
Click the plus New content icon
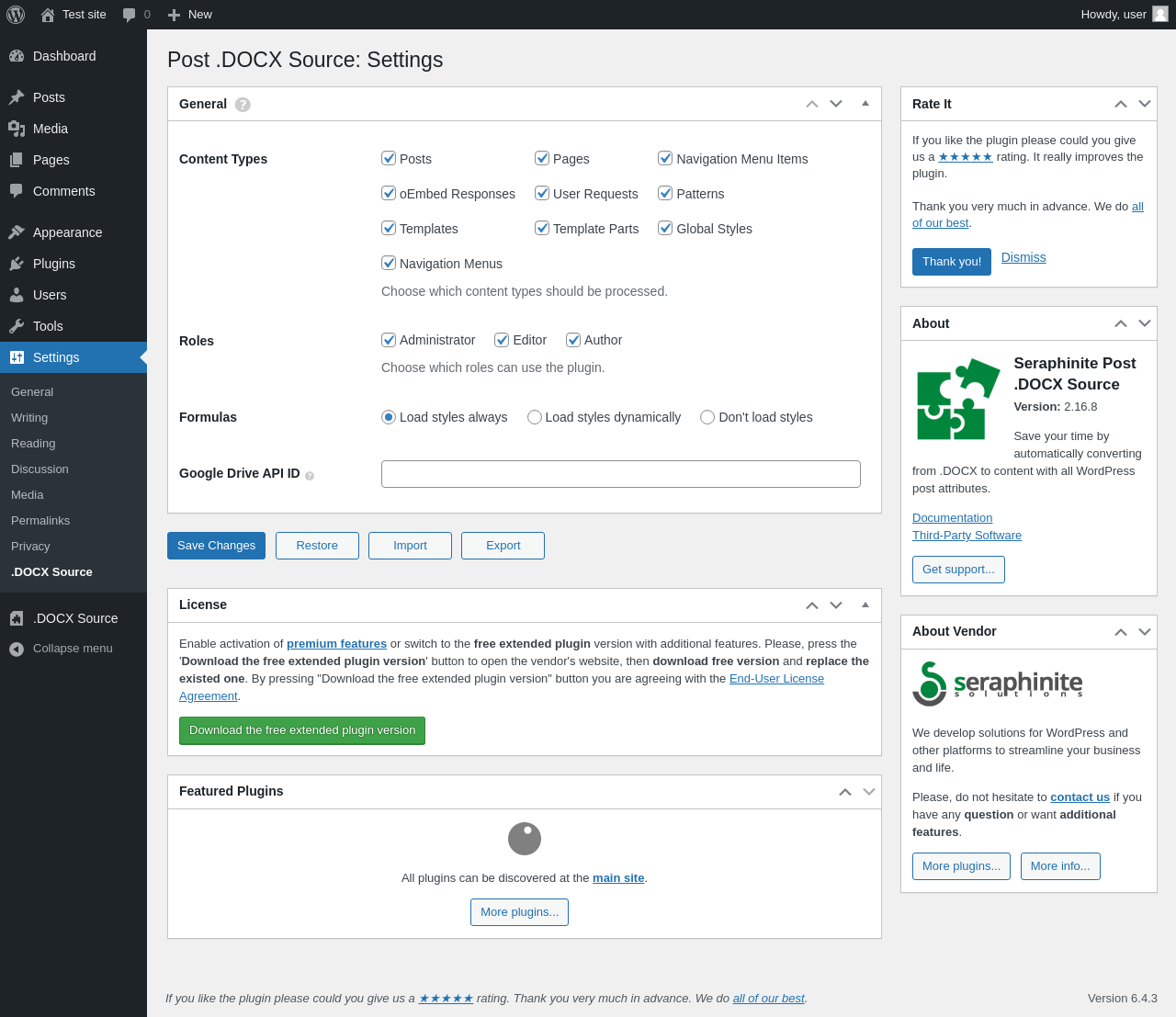pos(174,15)
